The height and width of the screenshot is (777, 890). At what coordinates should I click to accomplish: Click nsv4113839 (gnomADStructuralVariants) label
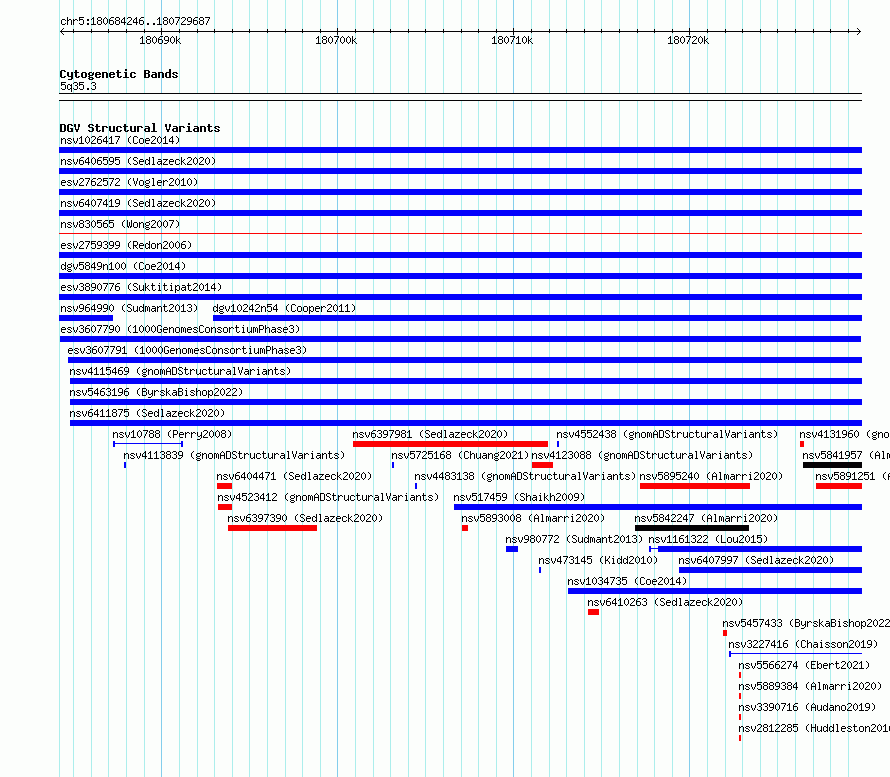coord(234,455)
